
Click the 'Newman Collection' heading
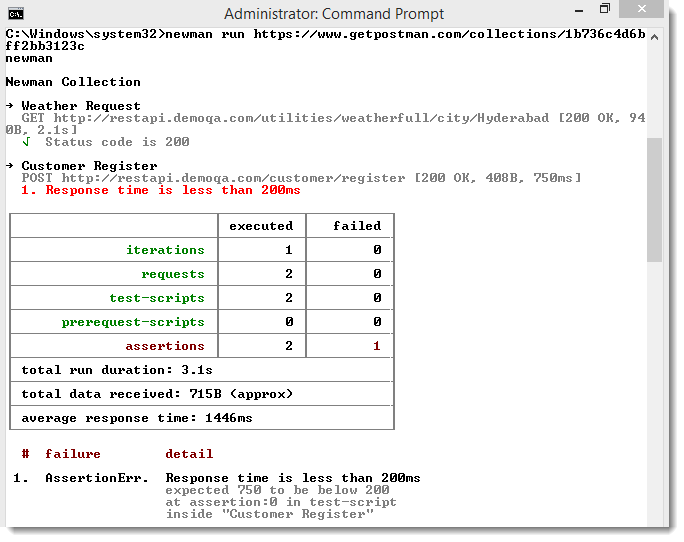[73, 82]
